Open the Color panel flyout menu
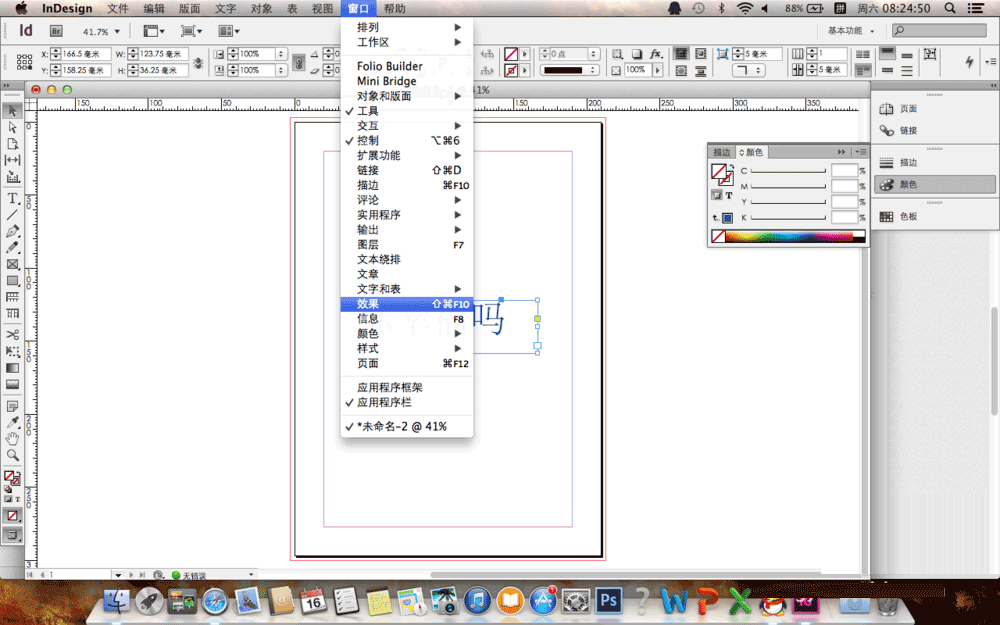 click(x=860, y=152)
